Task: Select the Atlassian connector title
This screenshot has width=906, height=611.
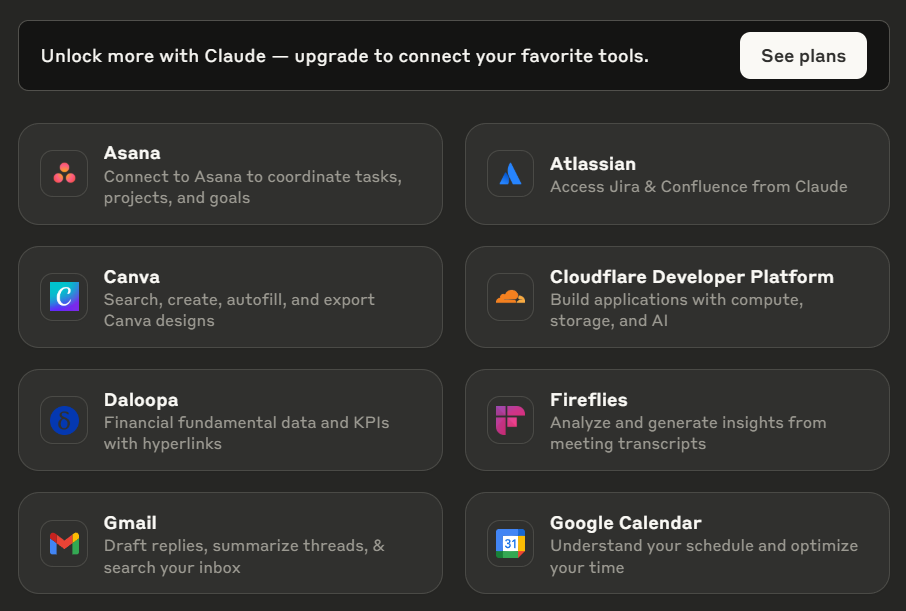Action: (x=593, y=164)
